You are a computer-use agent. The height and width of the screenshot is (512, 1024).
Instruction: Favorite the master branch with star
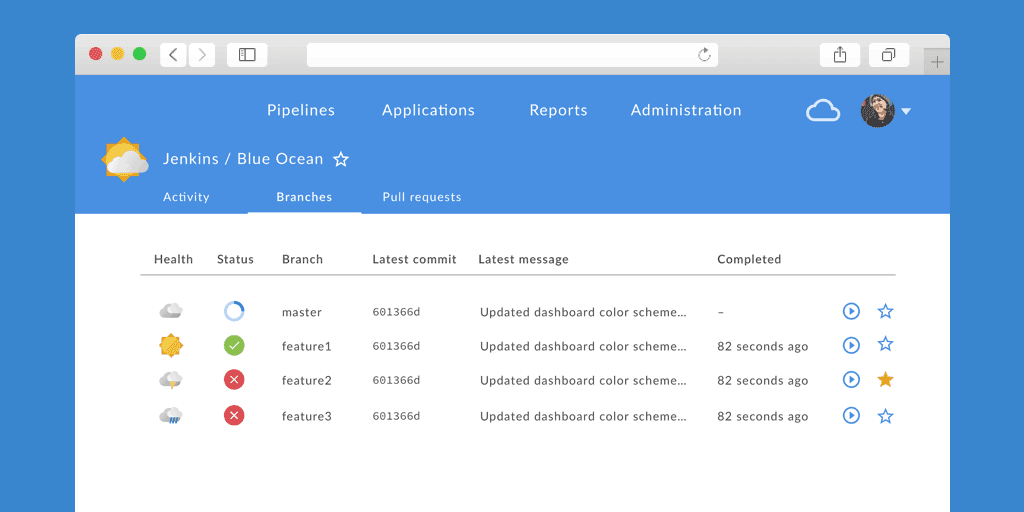pyautogui.click(x=885, y=311)
